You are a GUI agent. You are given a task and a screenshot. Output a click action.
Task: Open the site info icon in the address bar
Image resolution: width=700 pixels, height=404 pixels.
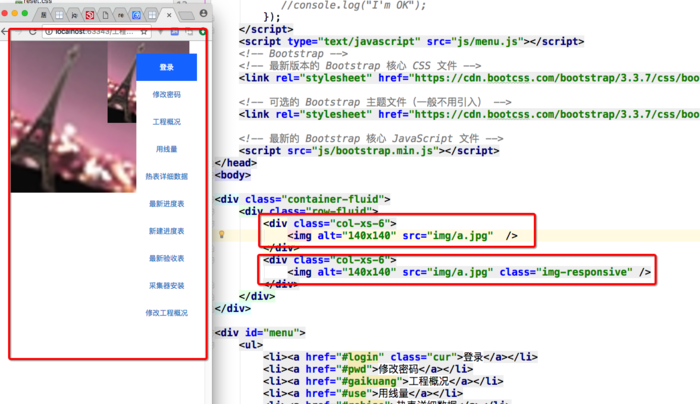[49, 32]
